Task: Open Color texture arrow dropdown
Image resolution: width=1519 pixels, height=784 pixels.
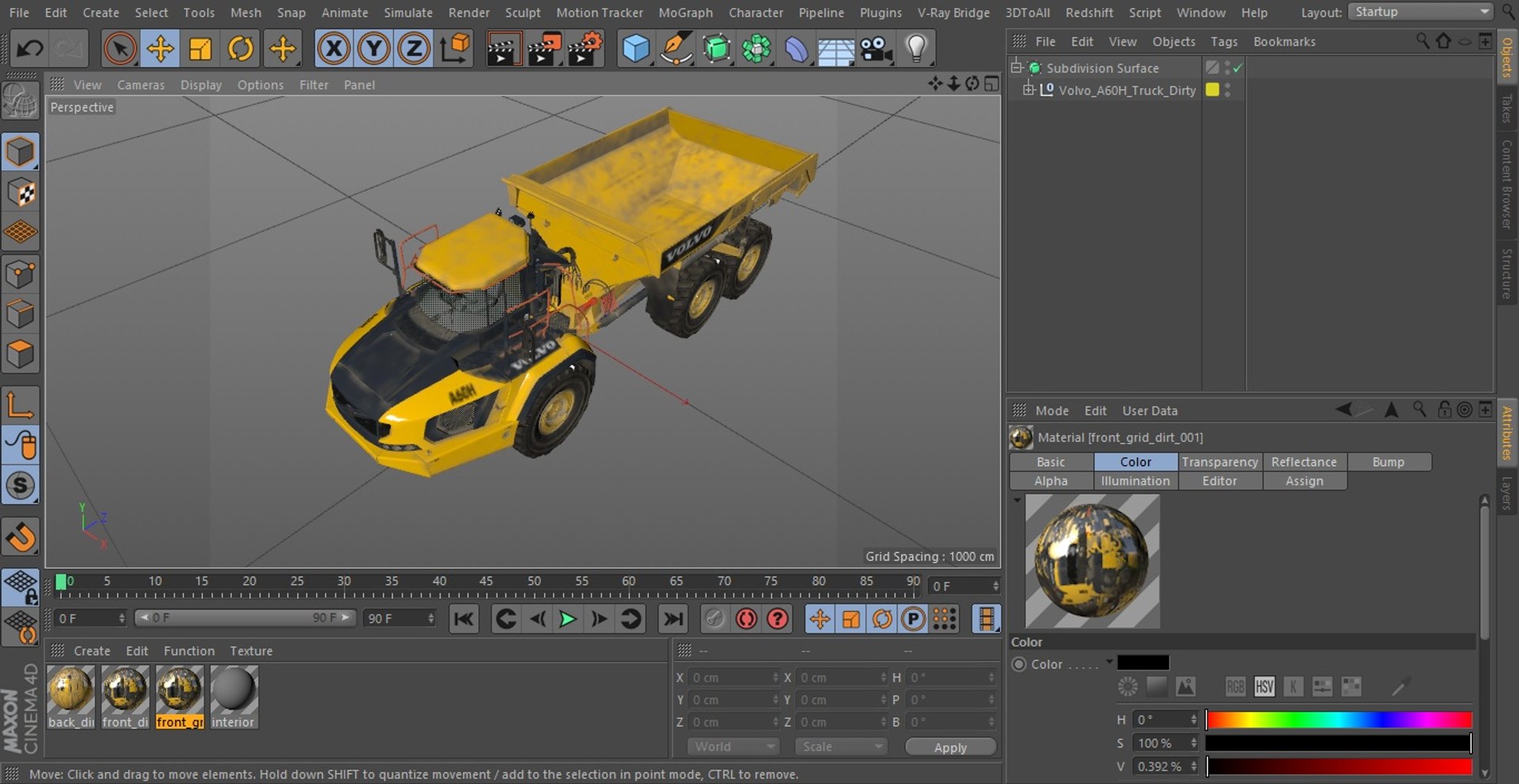Action: [1109, 661]
